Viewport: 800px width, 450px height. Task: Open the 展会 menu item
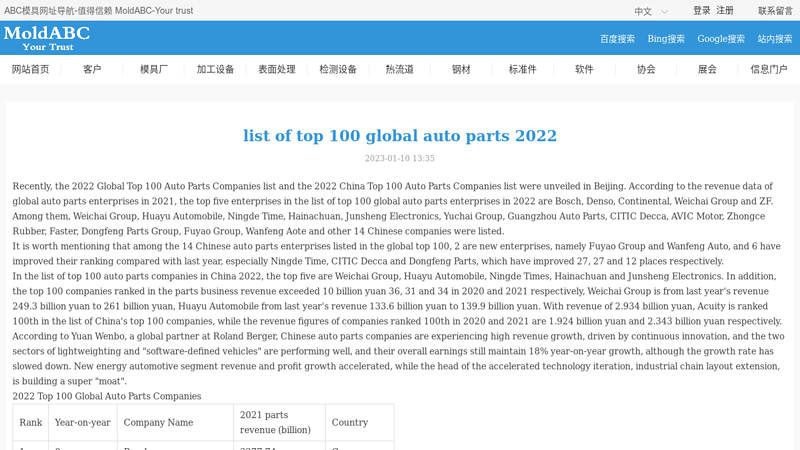[x=707, y=69]
